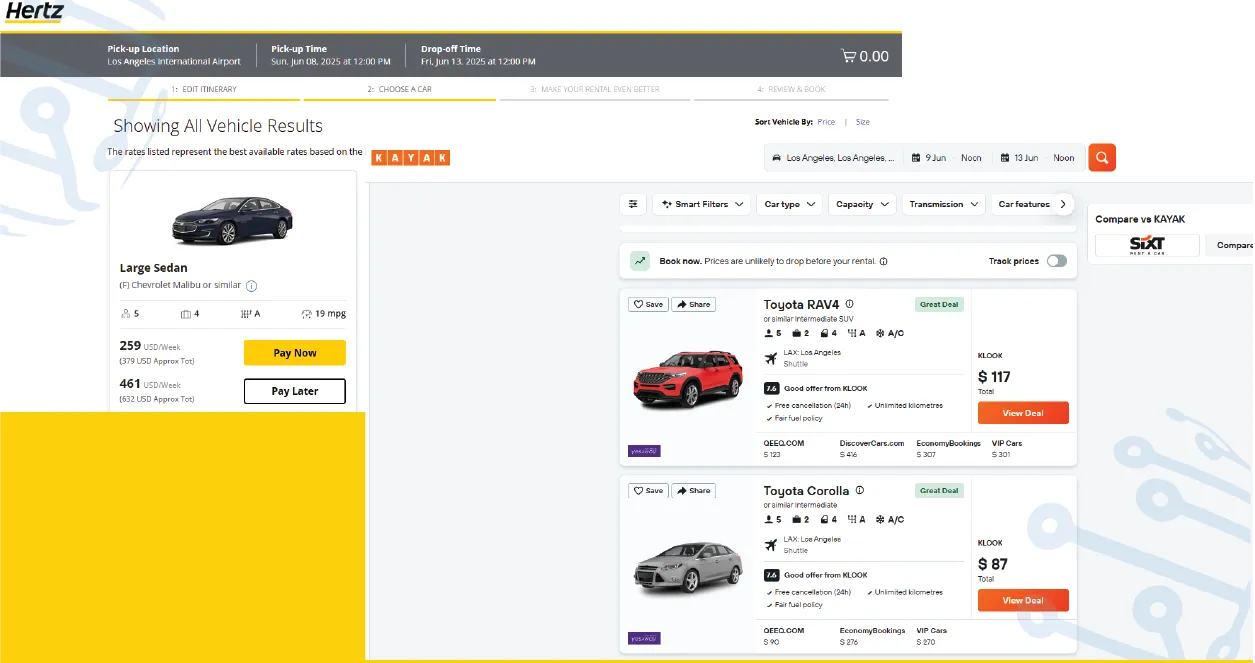Image resolution: width=1255 pixels, height=663 pixels.
Task: Toggle Save on the Toyota Corolla
Action: pyautogui.click(x=647, y=490)
